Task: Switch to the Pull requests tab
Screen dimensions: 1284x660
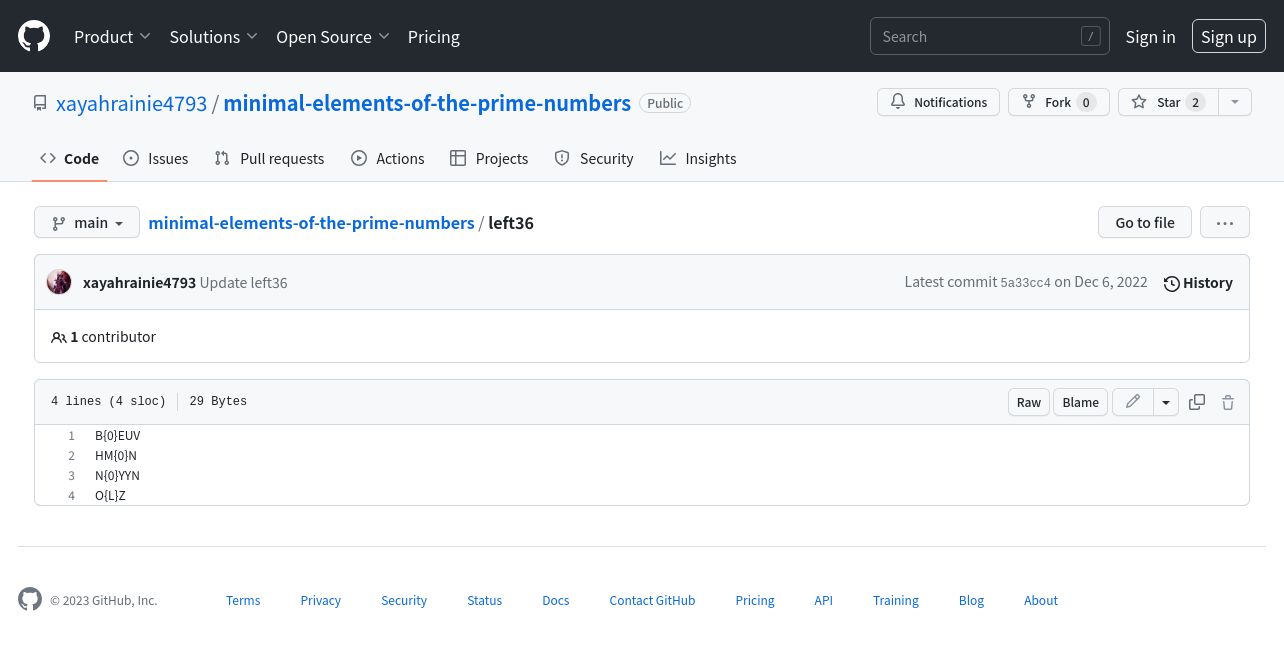Action: click(269, 158)
